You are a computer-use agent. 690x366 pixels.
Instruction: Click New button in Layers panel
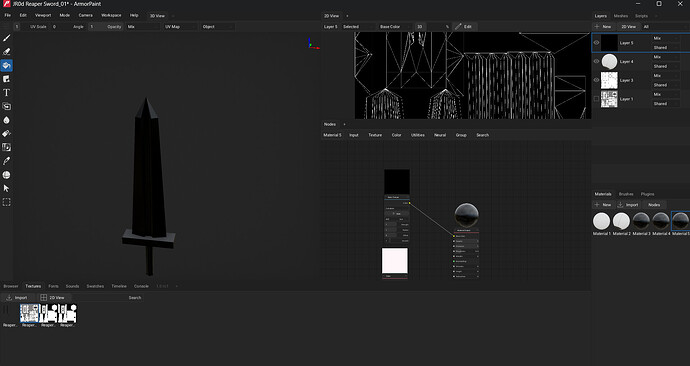[x=603, y=27]
